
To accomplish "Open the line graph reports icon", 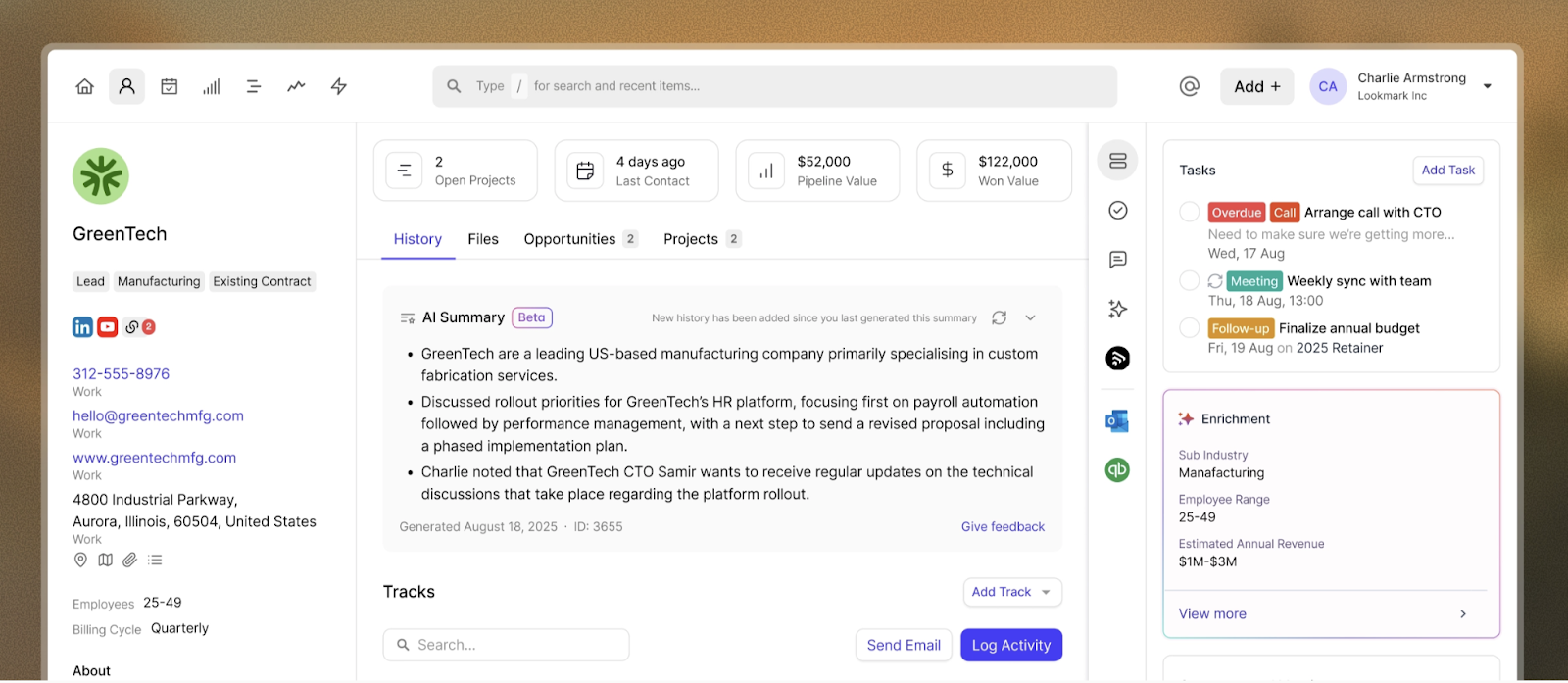I will [296, 86].
